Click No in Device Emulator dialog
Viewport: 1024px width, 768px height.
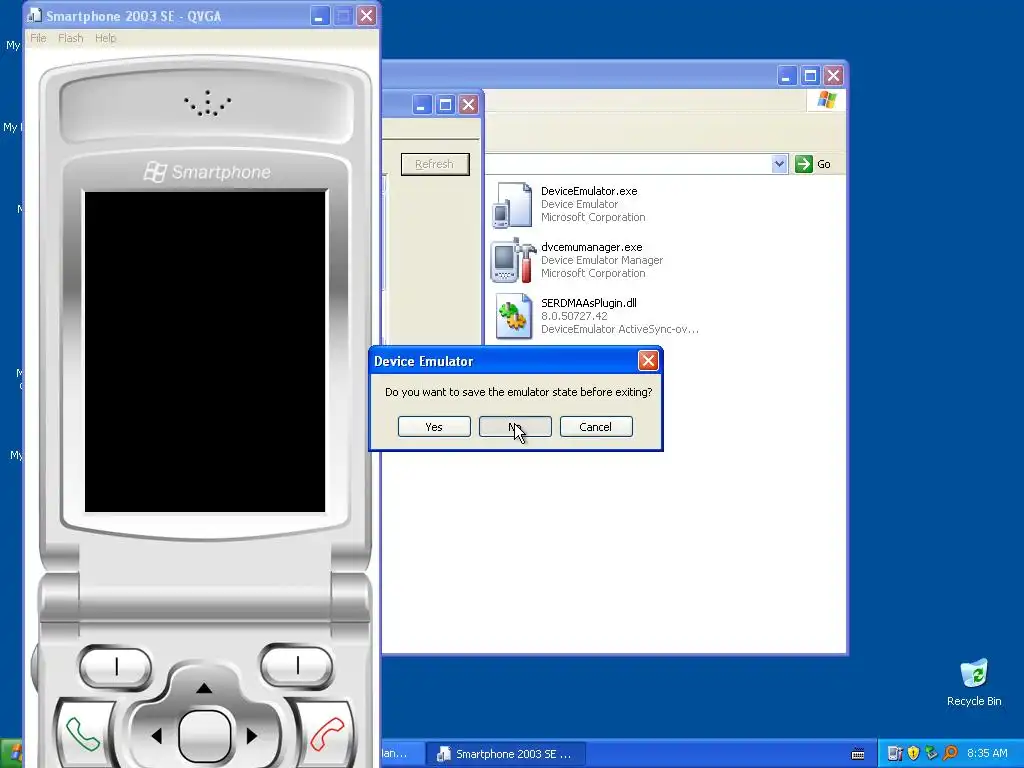point(515,426)
